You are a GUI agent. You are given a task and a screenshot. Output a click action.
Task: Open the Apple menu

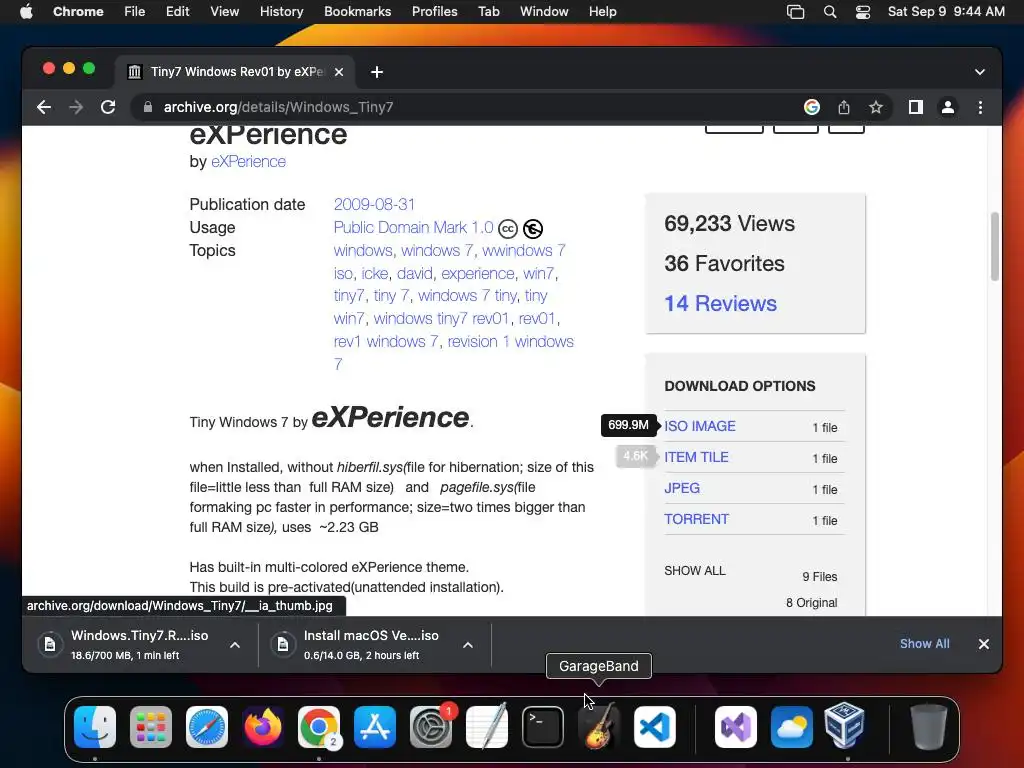pyautogui.click(x=26, y=12)
